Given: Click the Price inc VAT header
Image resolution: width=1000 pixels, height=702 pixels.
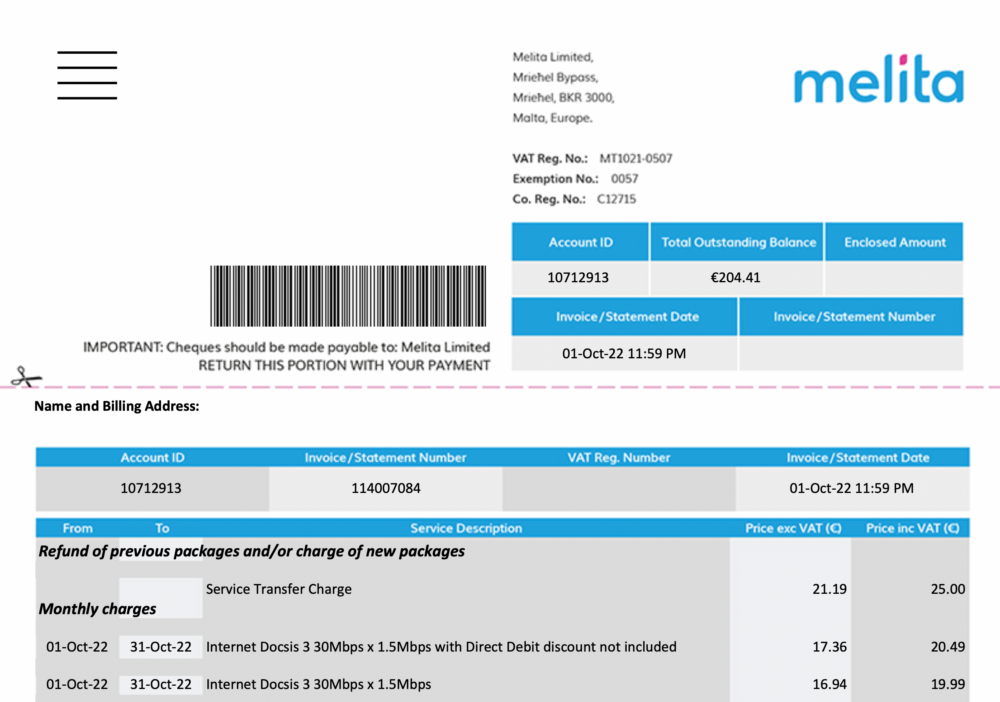Looking at the screenshot, I should [x=912, y=528].
